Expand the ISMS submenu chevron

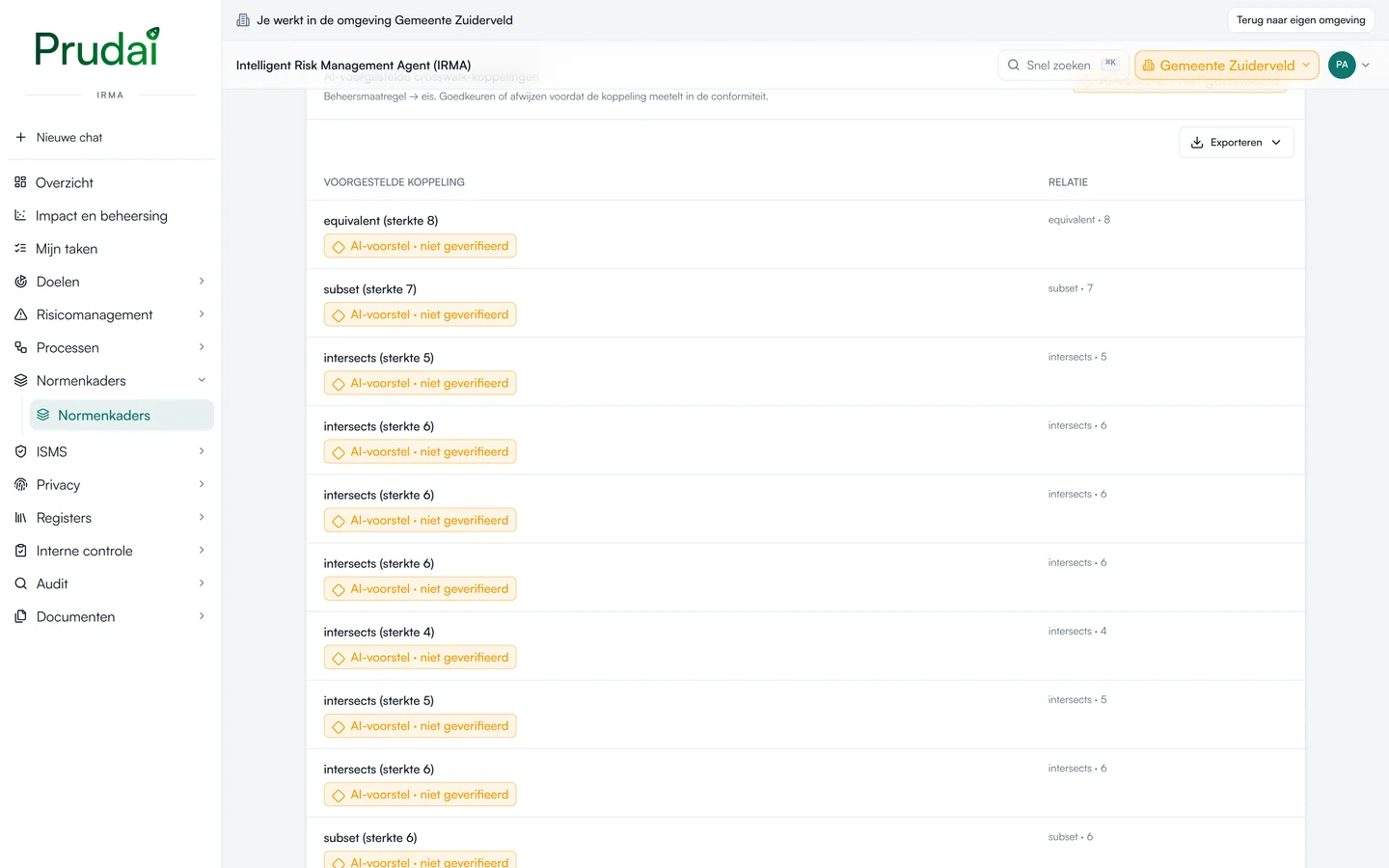[202, 451]
